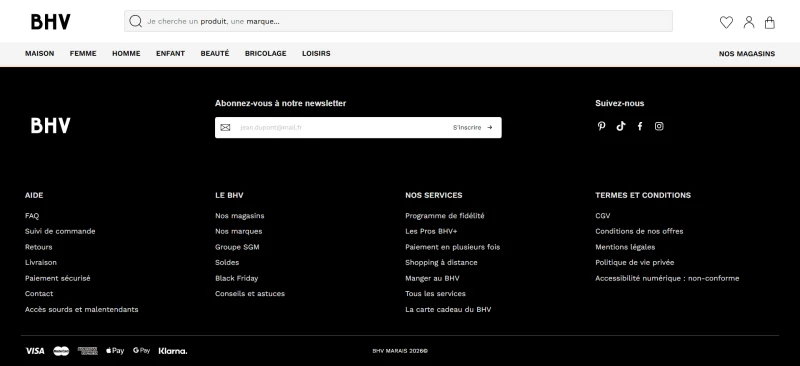Image resolution: width=800 pixels, height=366 pixels.
Task: Click Abonnez-vous à notre newsletter heading
Action: click(x=280, y=103)
